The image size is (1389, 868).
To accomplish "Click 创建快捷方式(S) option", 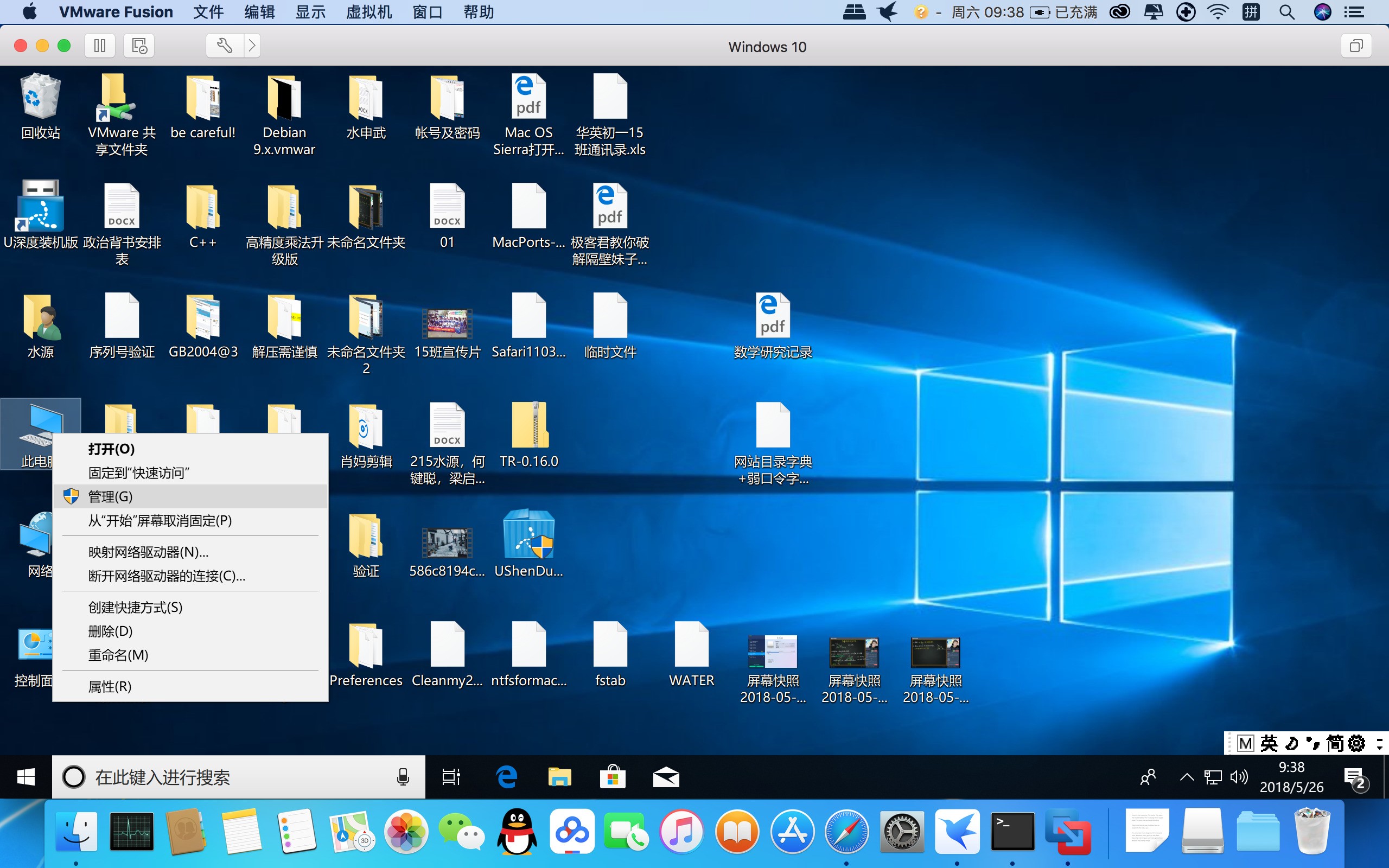I will [x=134, y=607].
